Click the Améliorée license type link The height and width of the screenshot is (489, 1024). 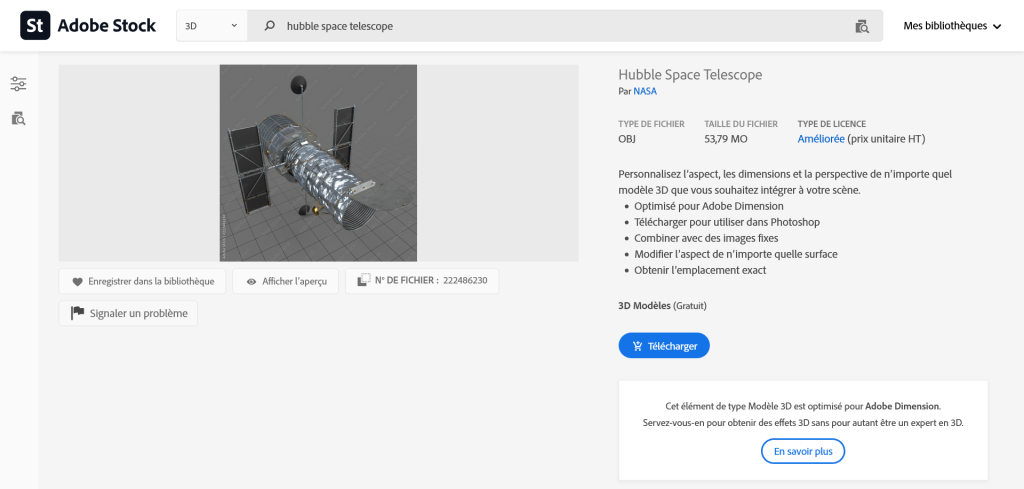821,139
